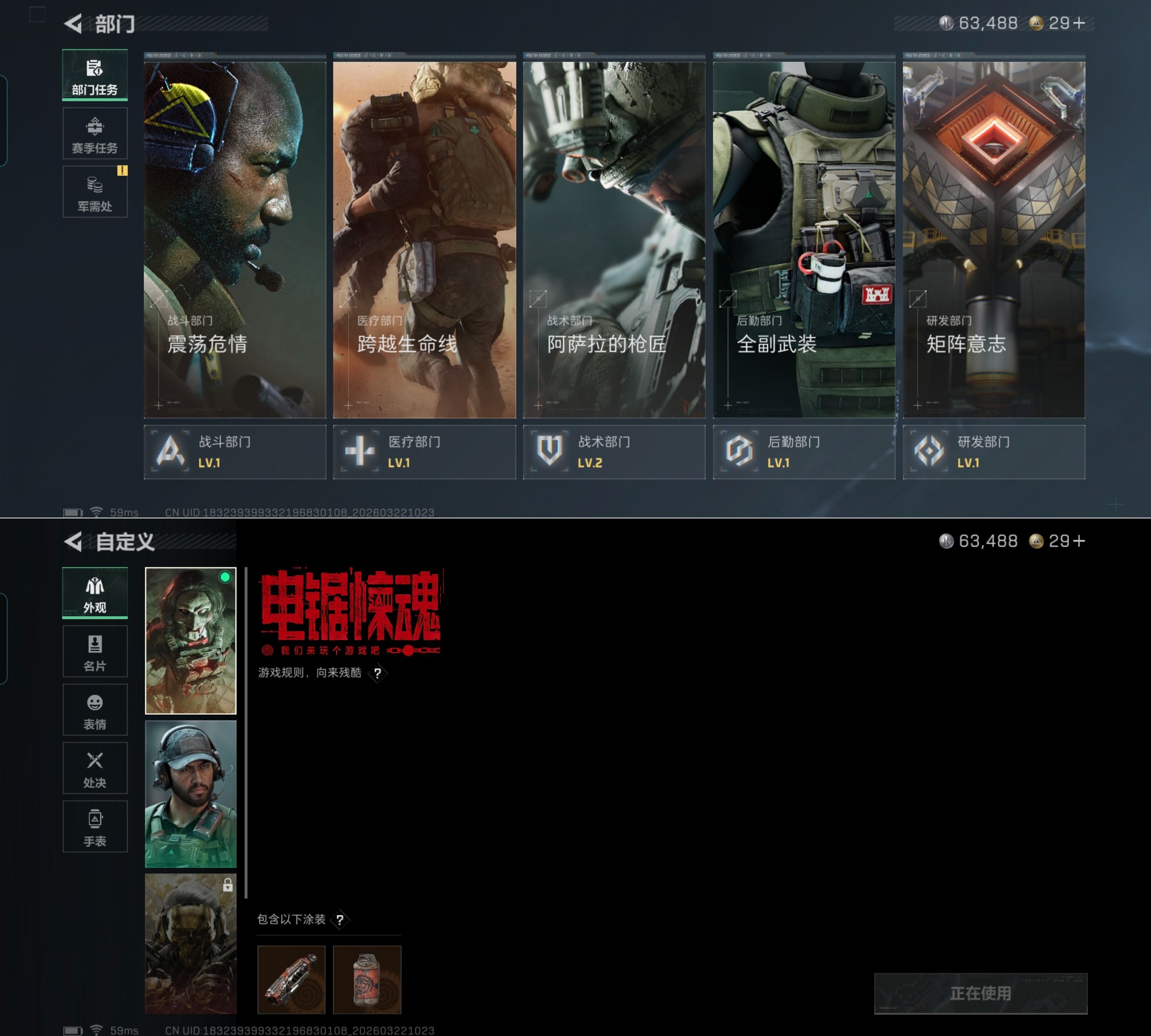Image resolution: width=1151 pixels, height=1036 pixels.
Task: Open 军需处 with alert badge
Action: 94,192
